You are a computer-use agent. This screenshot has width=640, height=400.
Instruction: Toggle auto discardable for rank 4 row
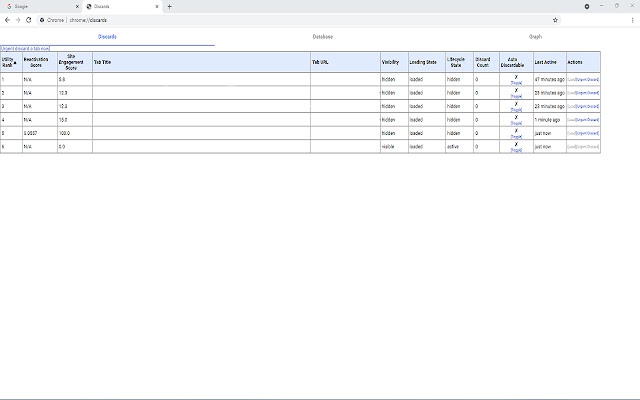tap(516, 123)
